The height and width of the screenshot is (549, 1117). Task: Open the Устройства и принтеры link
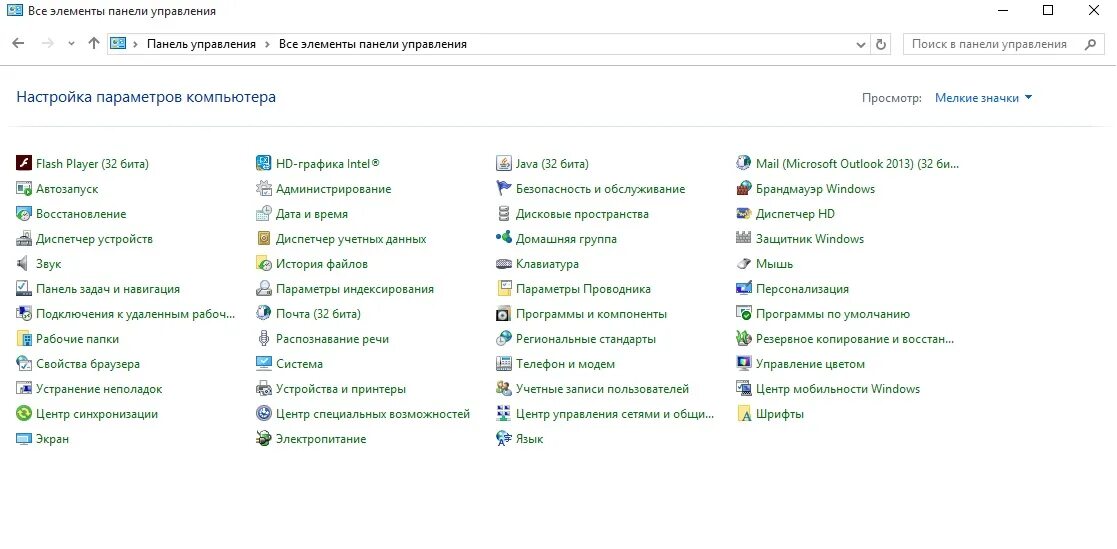click(341, 389)
